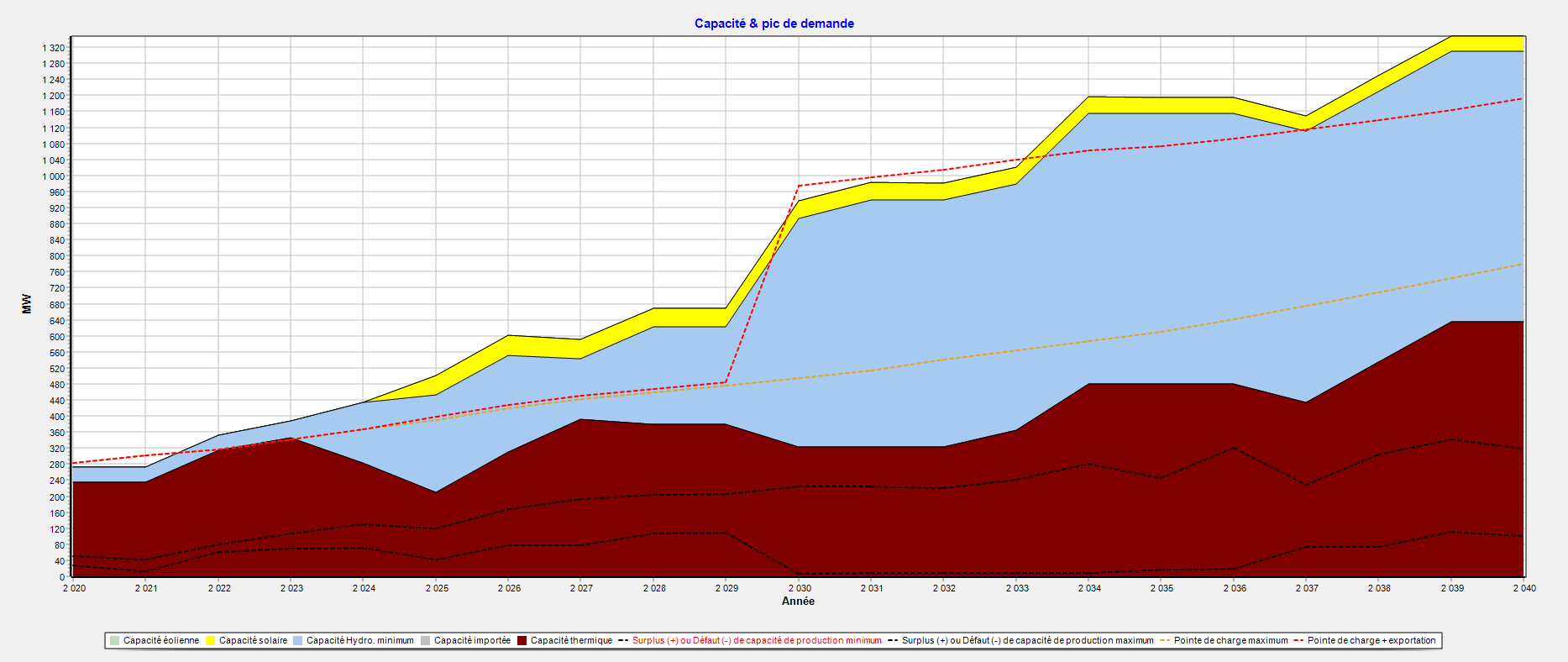
Task: Click the '2 026' x-axis label
Action: (x=509, y=588)
